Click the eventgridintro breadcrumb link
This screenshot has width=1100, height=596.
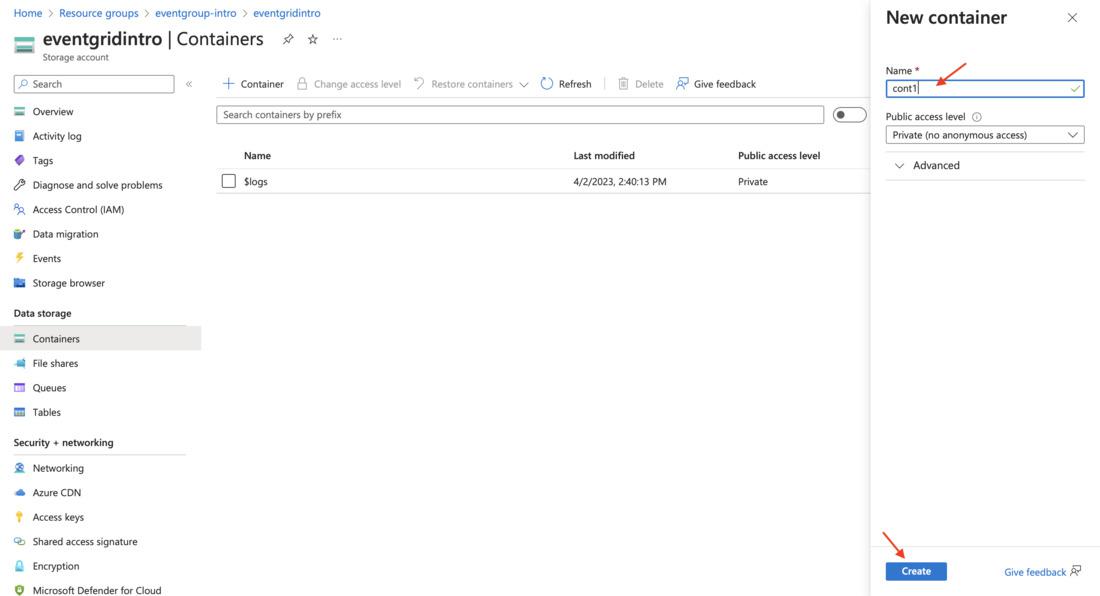click(x=287, y=13)
